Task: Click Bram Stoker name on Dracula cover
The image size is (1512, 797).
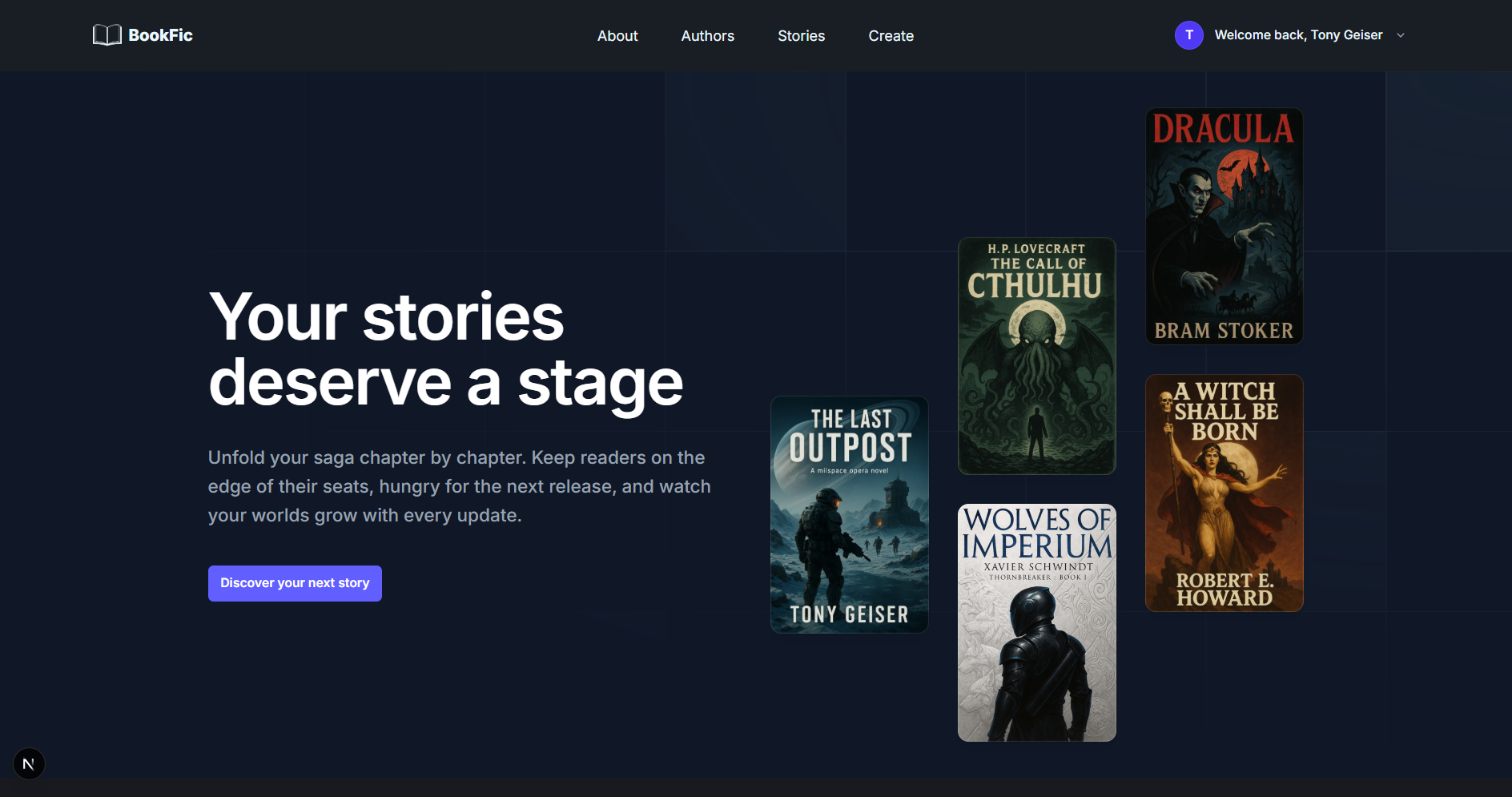Action: (1224, 329)
